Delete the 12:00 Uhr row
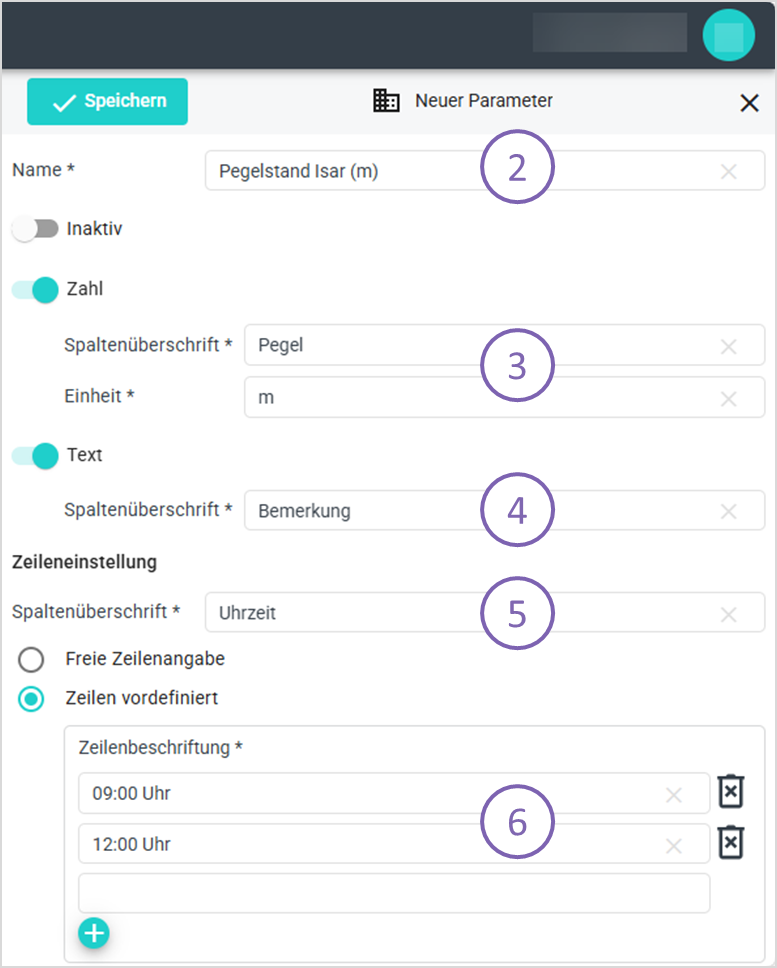Screen dimensions: 777x968 [732, 842]
